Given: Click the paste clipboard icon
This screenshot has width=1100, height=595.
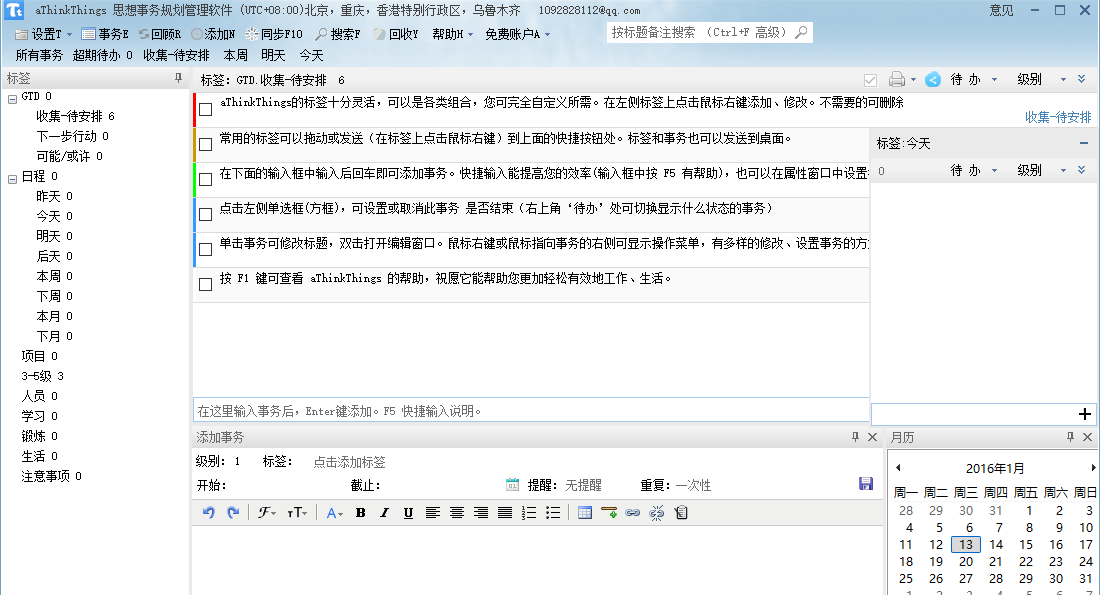Looking at the screenshot, I should [x=680, y=513].
